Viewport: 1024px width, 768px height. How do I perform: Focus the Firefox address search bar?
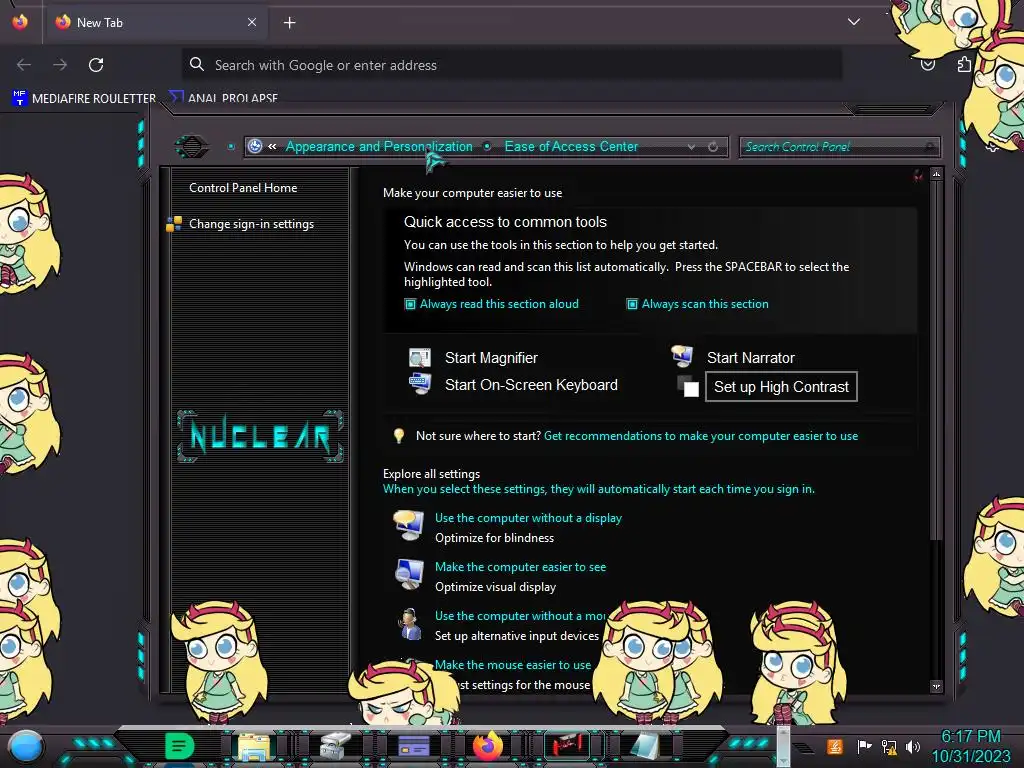click(x=511, y=65)
